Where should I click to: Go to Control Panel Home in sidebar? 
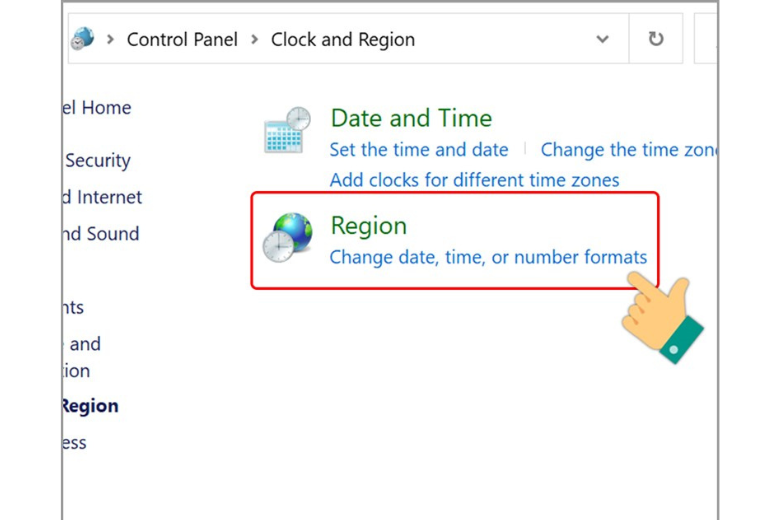coord(98,107)
